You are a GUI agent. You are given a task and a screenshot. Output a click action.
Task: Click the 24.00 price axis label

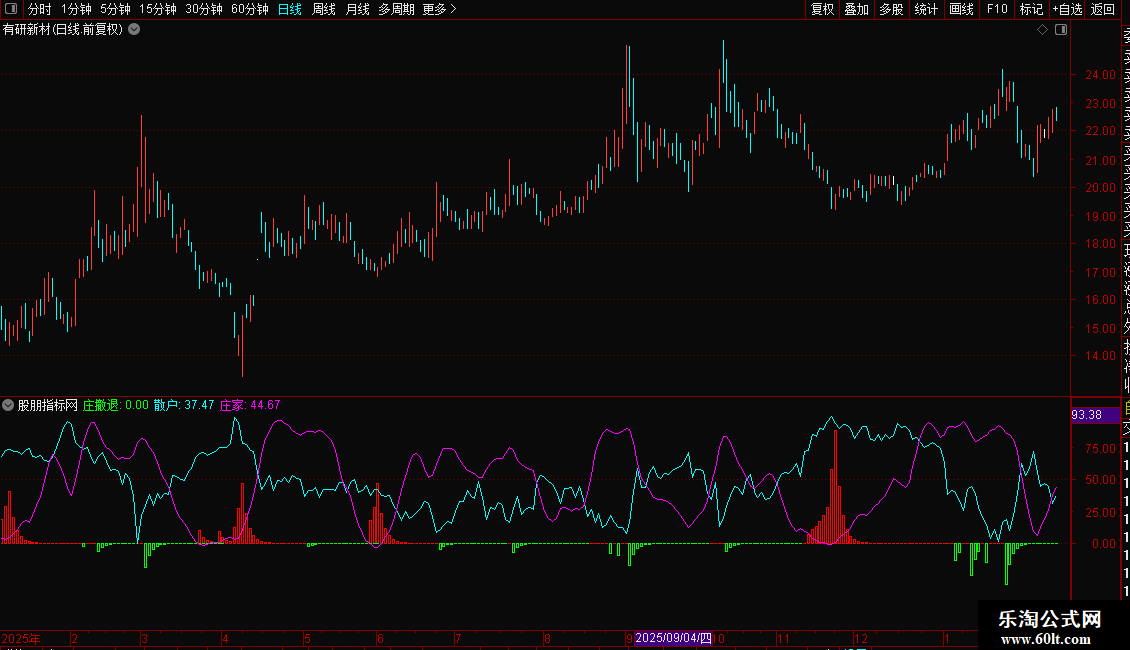click(1100, 75)
